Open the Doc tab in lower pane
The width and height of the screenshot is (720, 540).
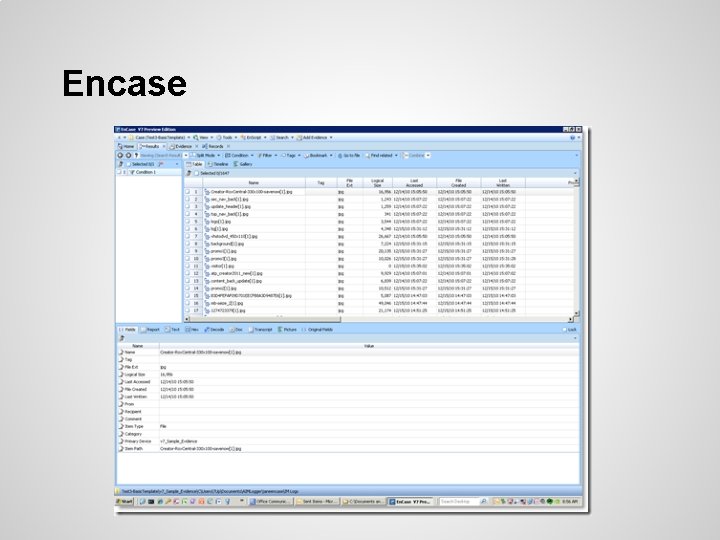[236, 330]
